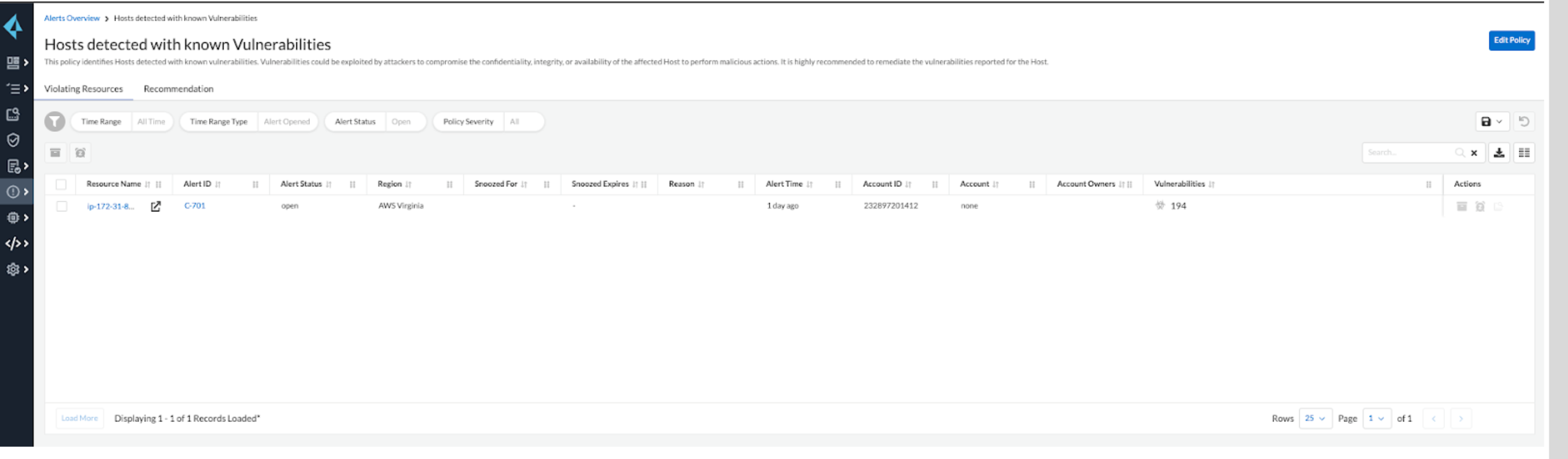This screenshot has width=1568, height=459.
Task: Go to Alerts Overview breadcrumb
Action: point(72,18)
